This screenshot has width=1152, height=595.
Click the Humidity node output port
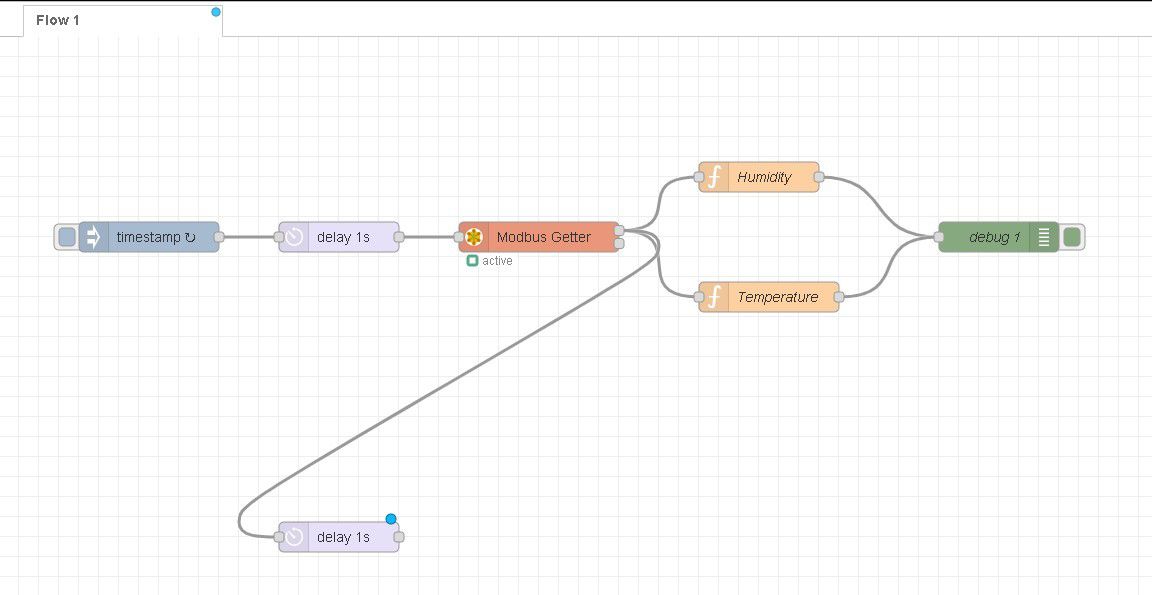pos(819,177)
